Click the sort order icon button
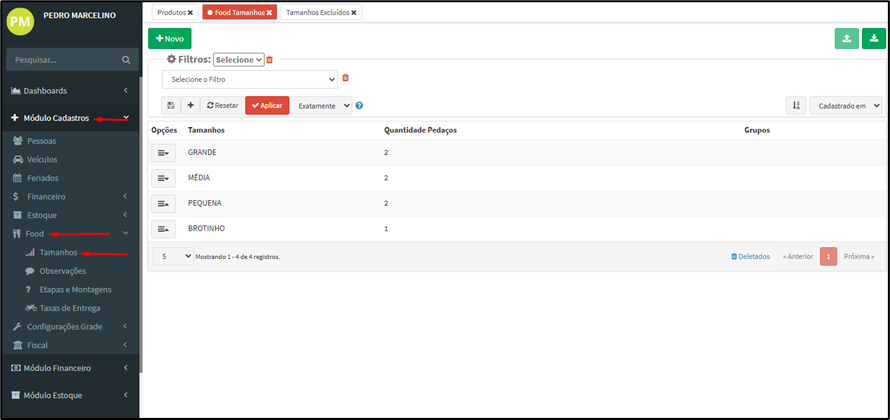Image resolution: width=890 pixels, height=420 pixels. [796, 105]
